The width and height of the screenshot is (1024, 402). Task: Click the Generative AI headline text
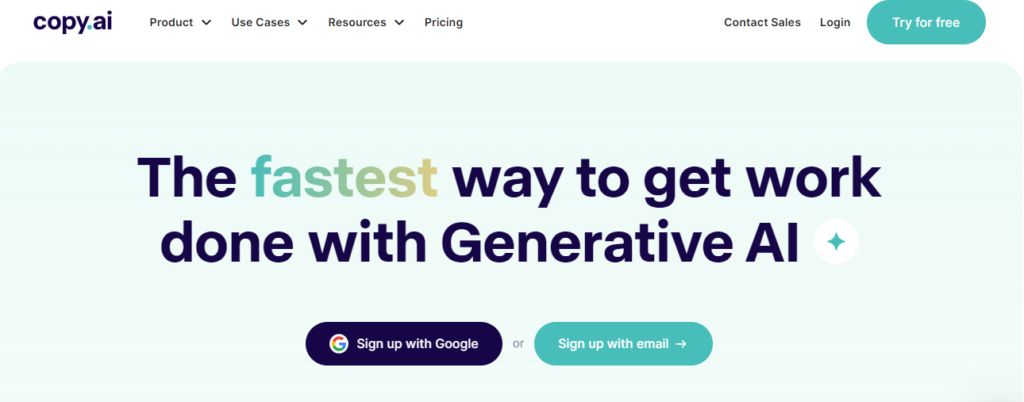(625, 243)
